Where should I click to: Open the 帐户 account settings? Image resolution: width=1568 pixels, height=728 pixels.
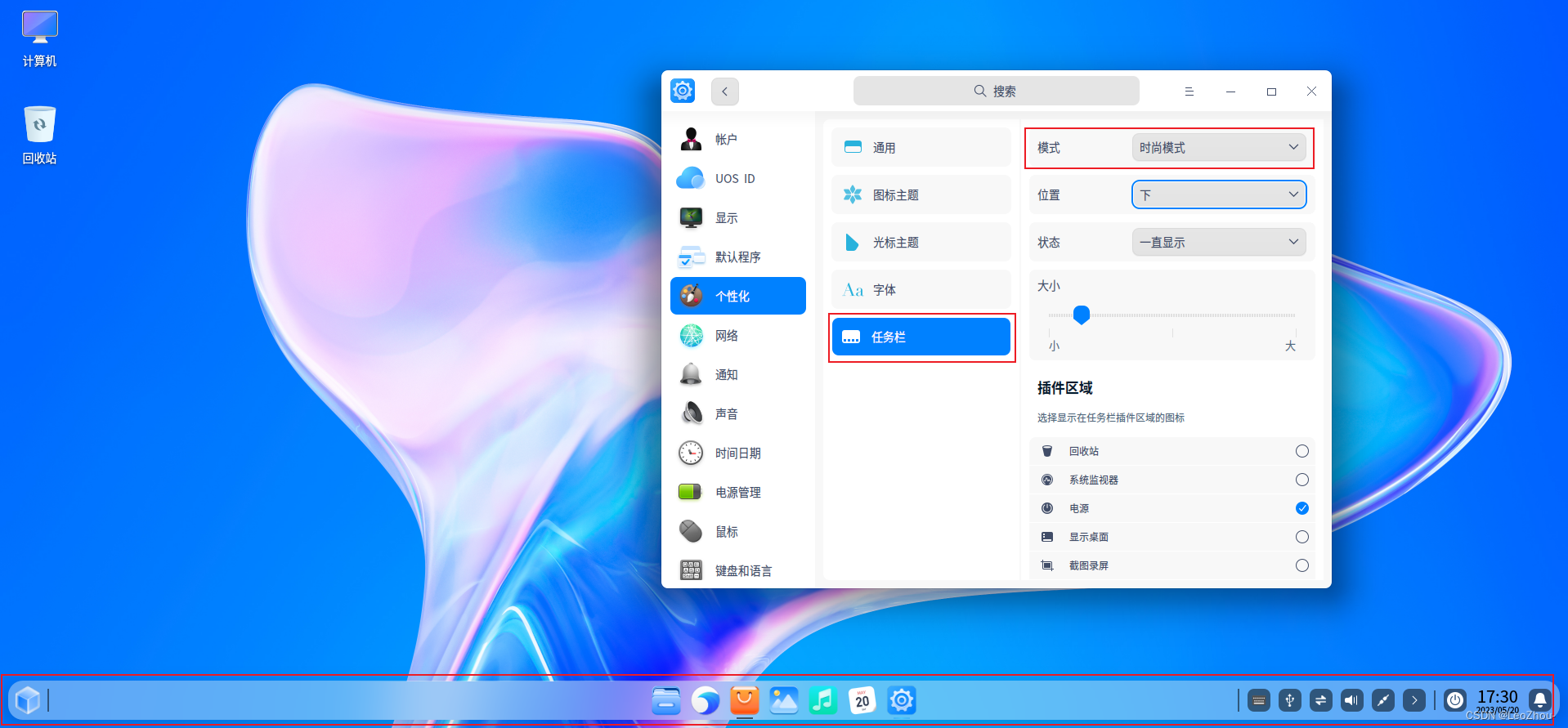coord(737,140)
